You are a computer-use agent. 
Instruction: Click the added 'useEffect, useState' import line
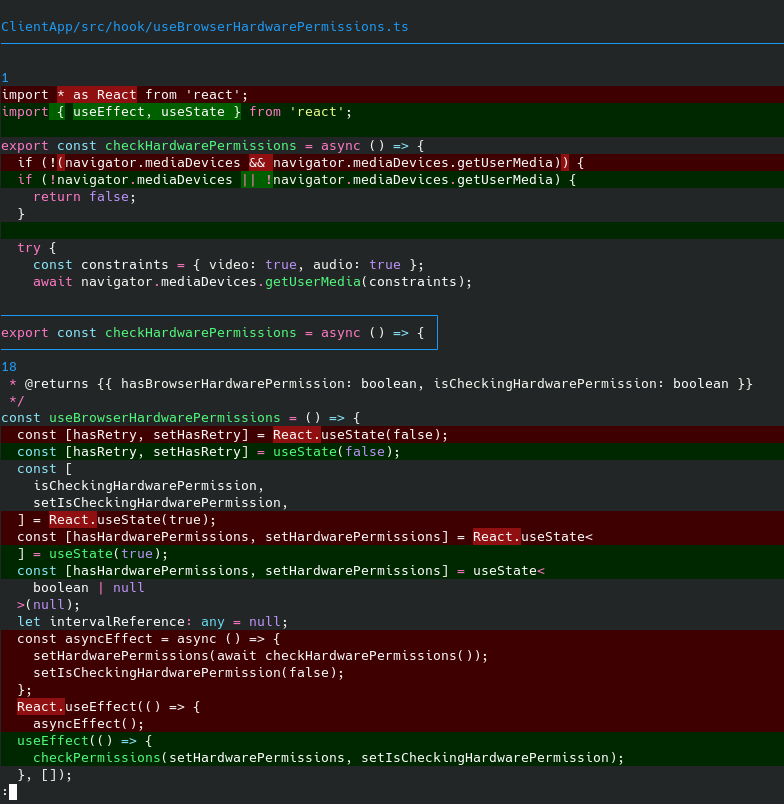(176, 112)
